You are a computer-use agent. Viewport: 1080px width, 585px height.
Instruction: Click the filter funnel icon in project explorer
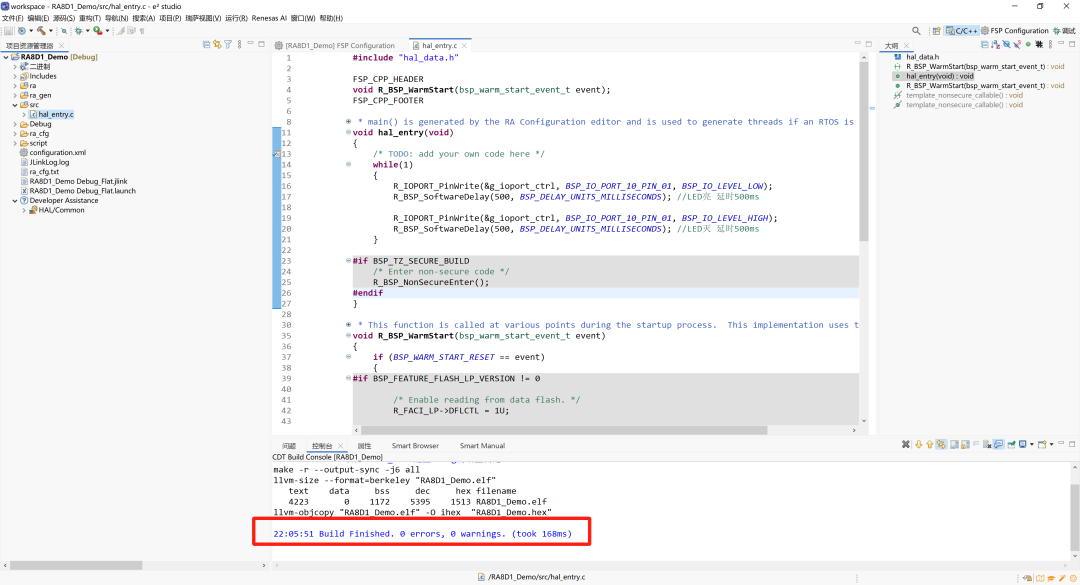[228, 44]
